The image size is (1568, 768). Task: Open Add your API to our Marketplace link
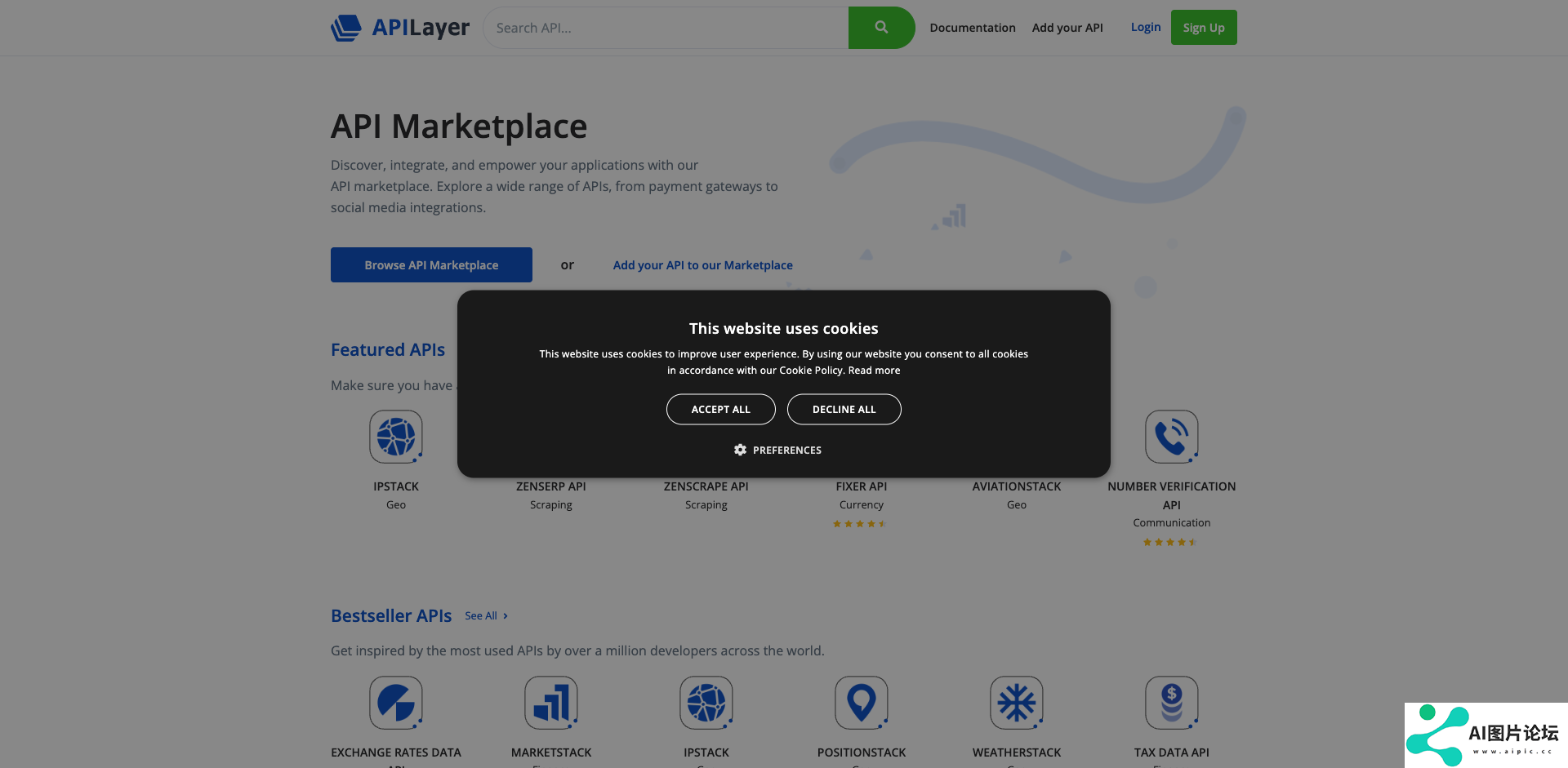coord(703,265)
